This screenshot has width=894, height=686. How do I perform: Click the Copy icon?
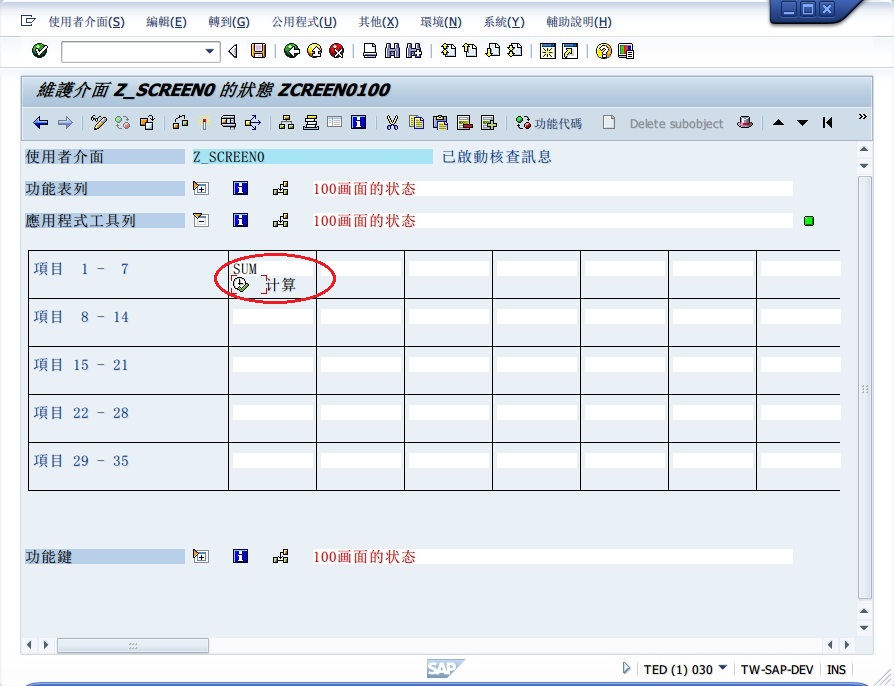417,123
